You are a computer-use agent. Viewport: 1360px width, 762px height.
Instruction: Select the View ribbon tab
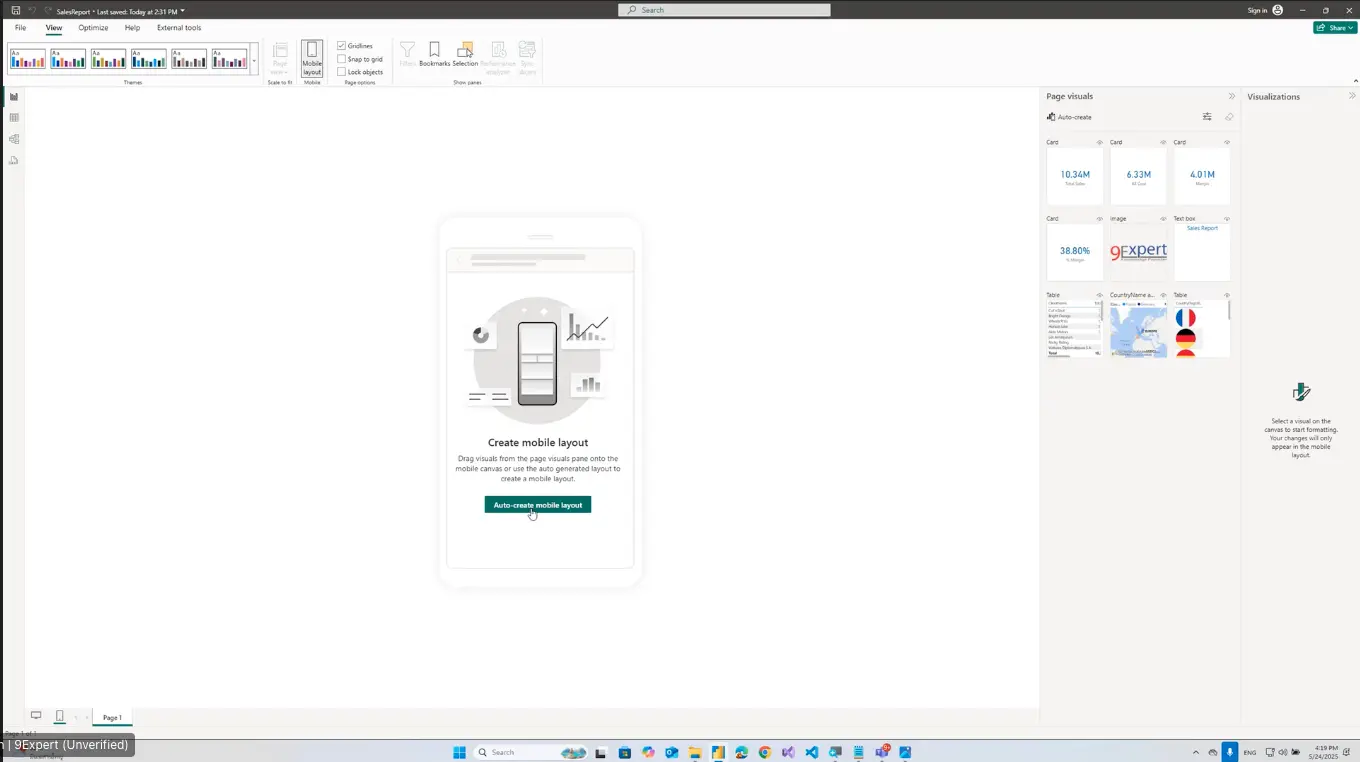53,28
